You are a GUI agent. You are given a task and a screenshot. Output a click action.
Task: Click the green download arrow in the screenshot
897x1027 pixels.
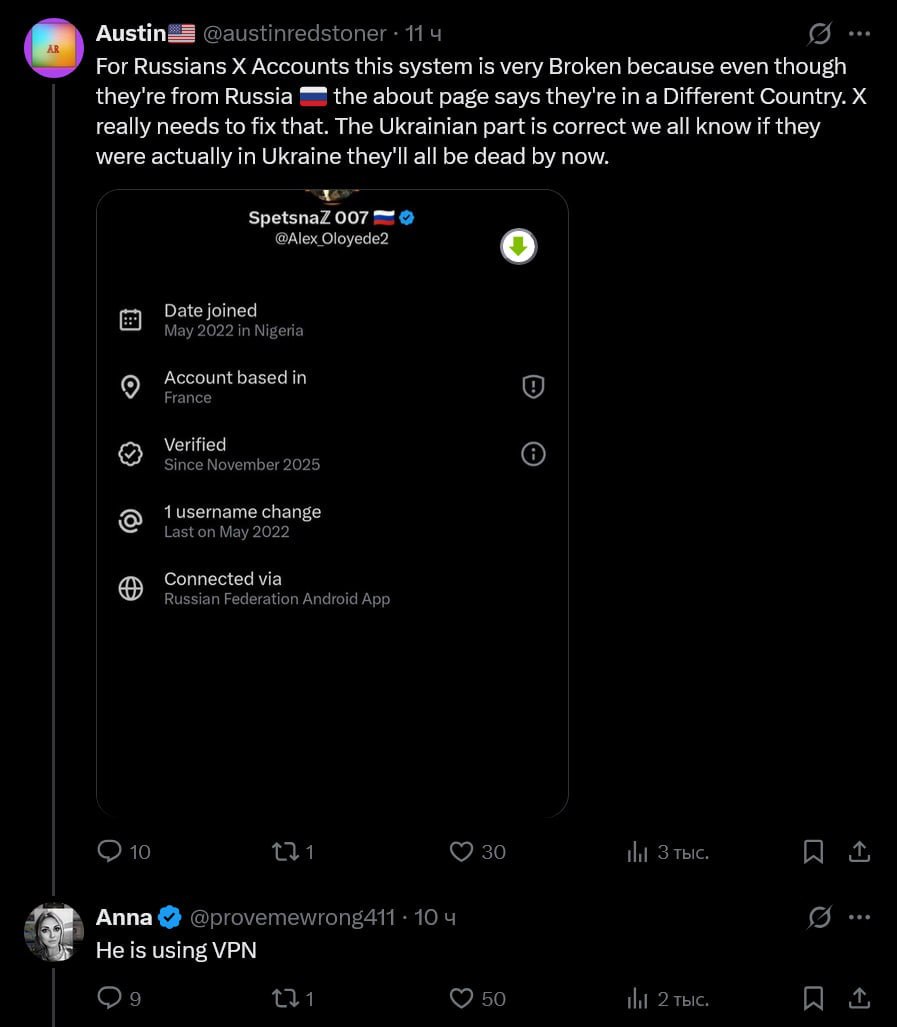pos(518,246)
